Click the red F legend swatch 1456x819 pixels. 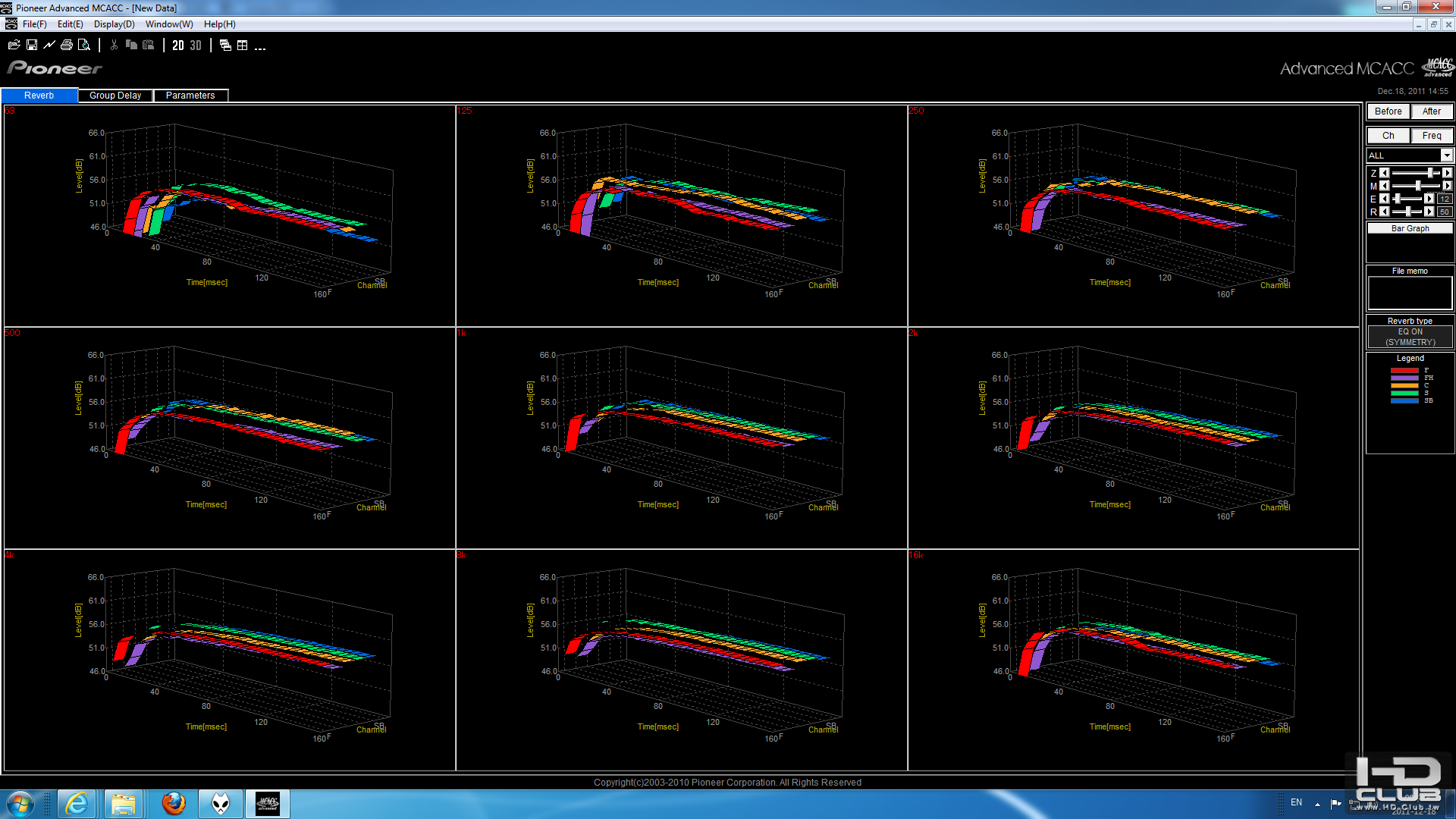point(1404,370)
